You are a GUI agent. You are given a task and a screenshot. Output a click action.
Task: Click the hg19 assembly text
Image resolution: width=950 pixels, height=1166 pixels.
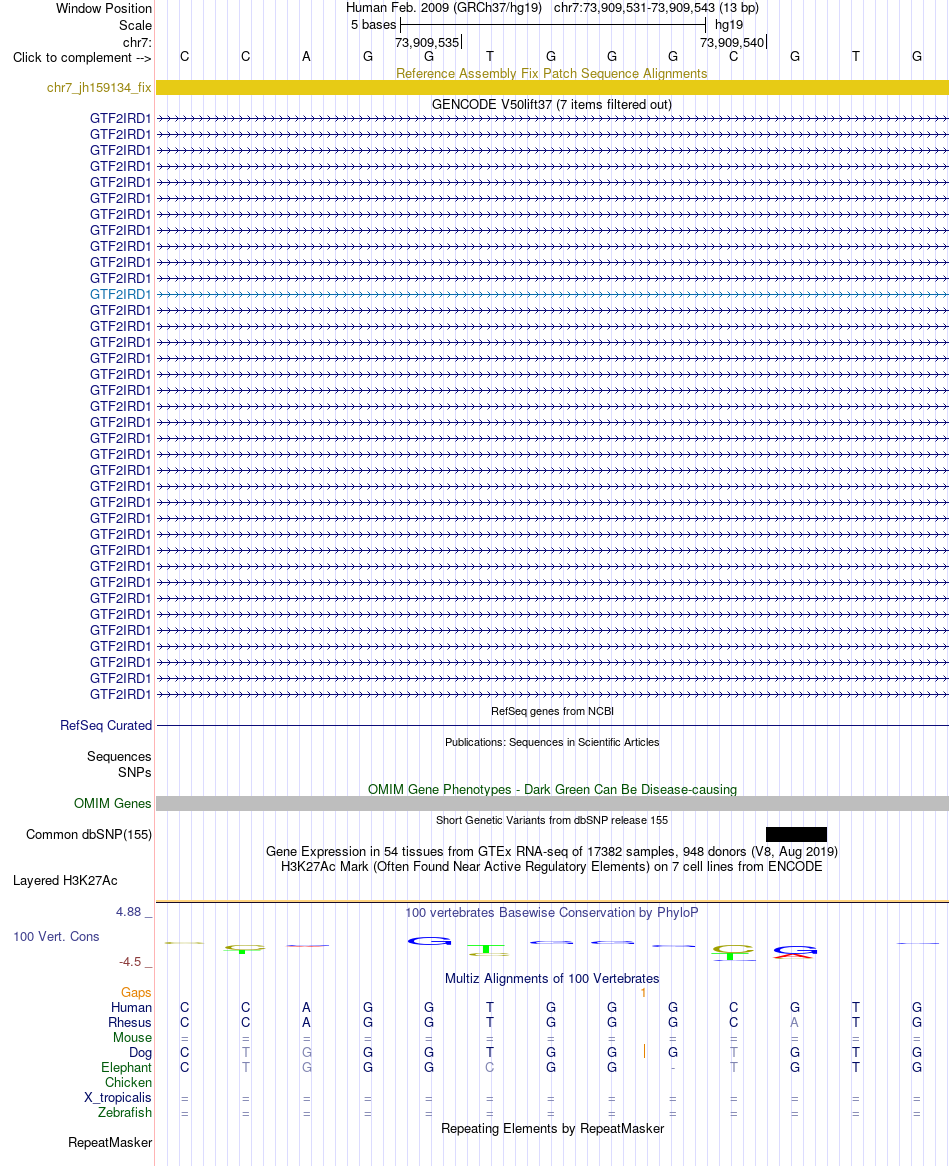coord(729,25)
